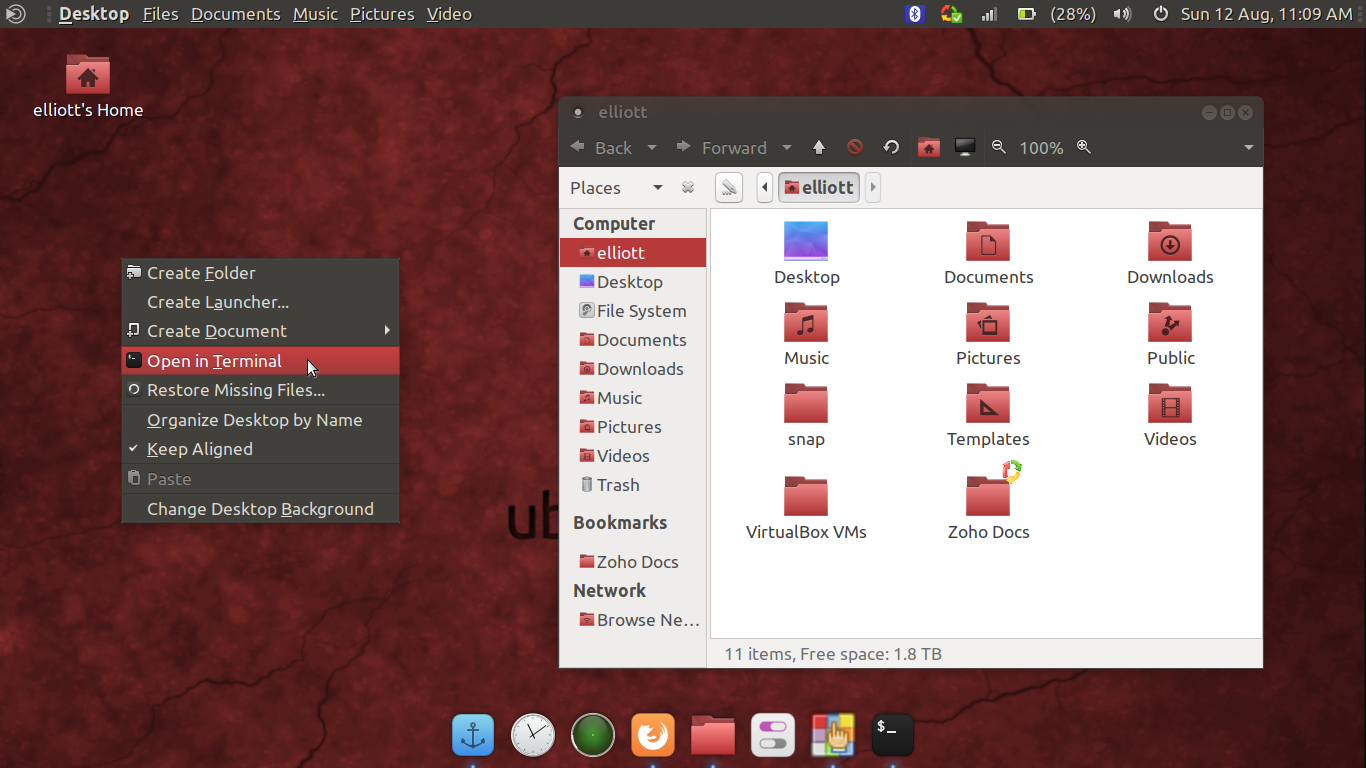
Task: Select the elliott path bar button
Action: 819,187
